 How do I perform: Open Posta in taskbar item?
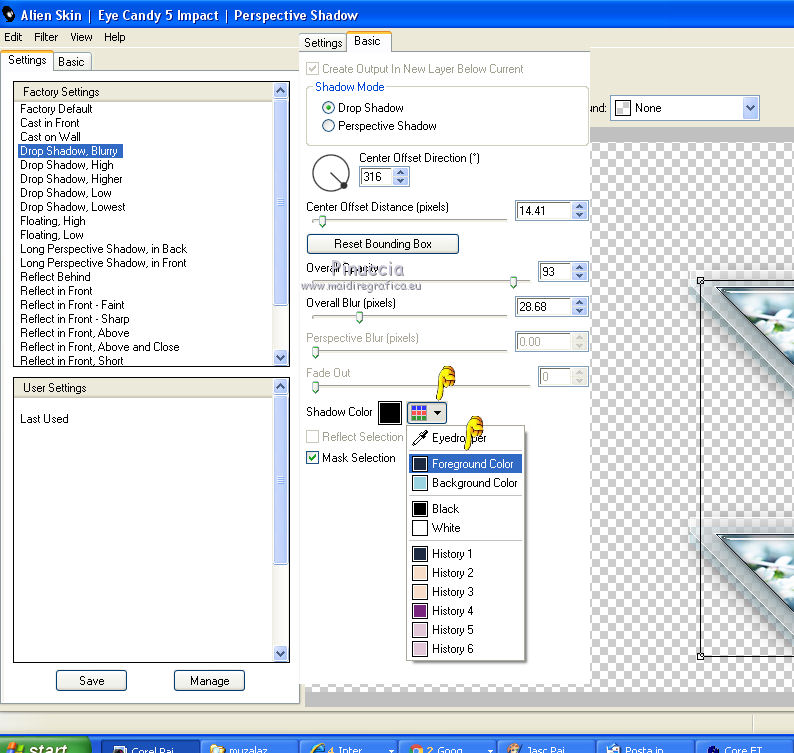click(645, 747)
